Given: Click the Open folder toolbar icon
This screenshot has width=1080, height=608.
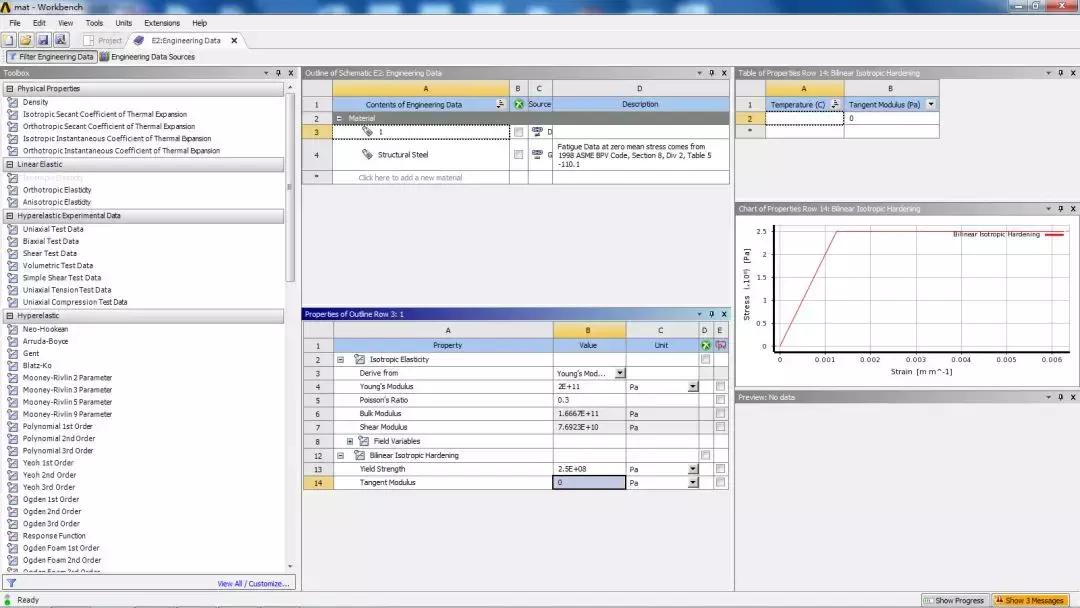Looking at the screenshot, I should [26, 40].
